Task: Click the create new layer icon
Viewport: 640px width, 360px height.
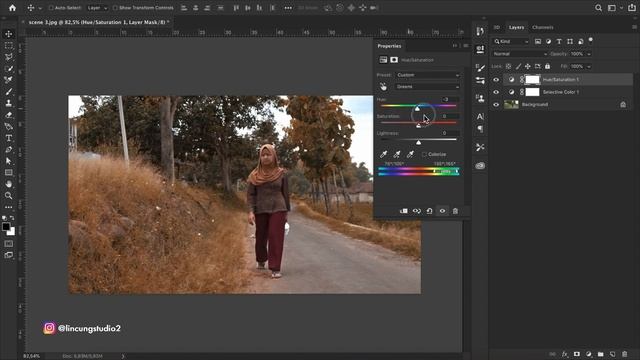Action: [x=613, y=354]
